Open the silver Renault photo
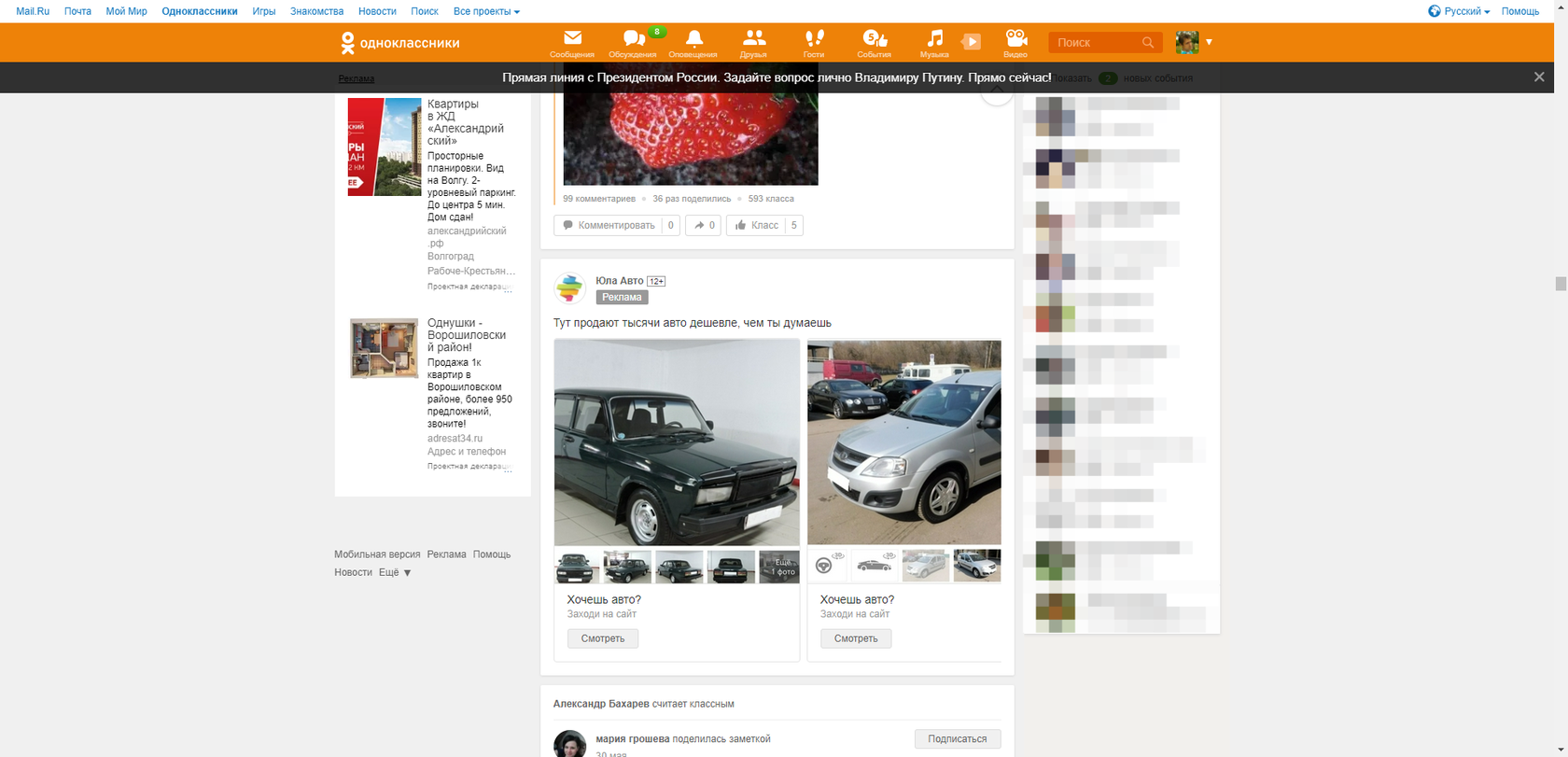This screenshot has height=757, width=1568. pyautogui.click(x=904, y=442)
